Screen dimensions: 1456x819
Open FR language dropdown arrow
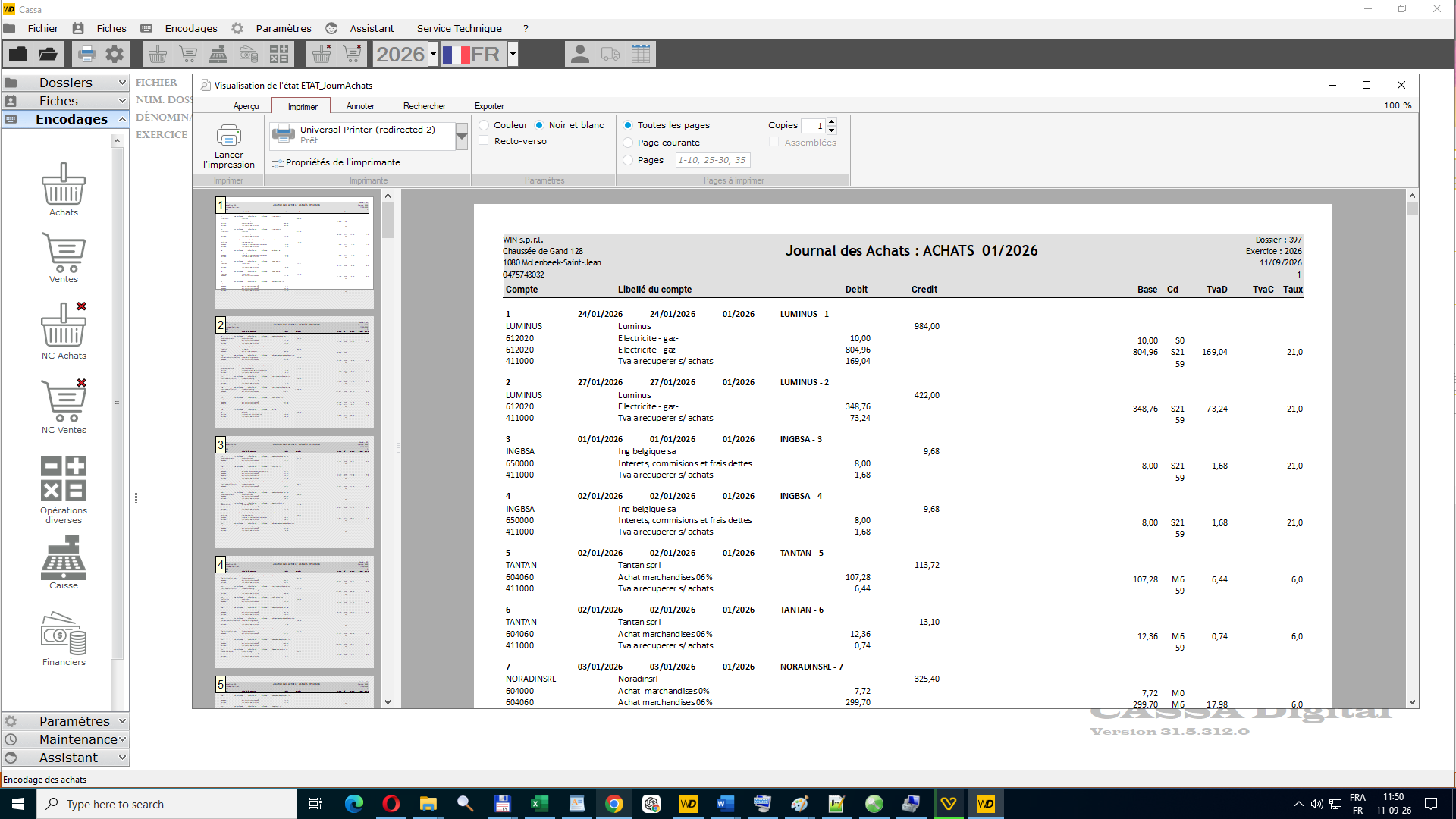[x=513, y=54]
